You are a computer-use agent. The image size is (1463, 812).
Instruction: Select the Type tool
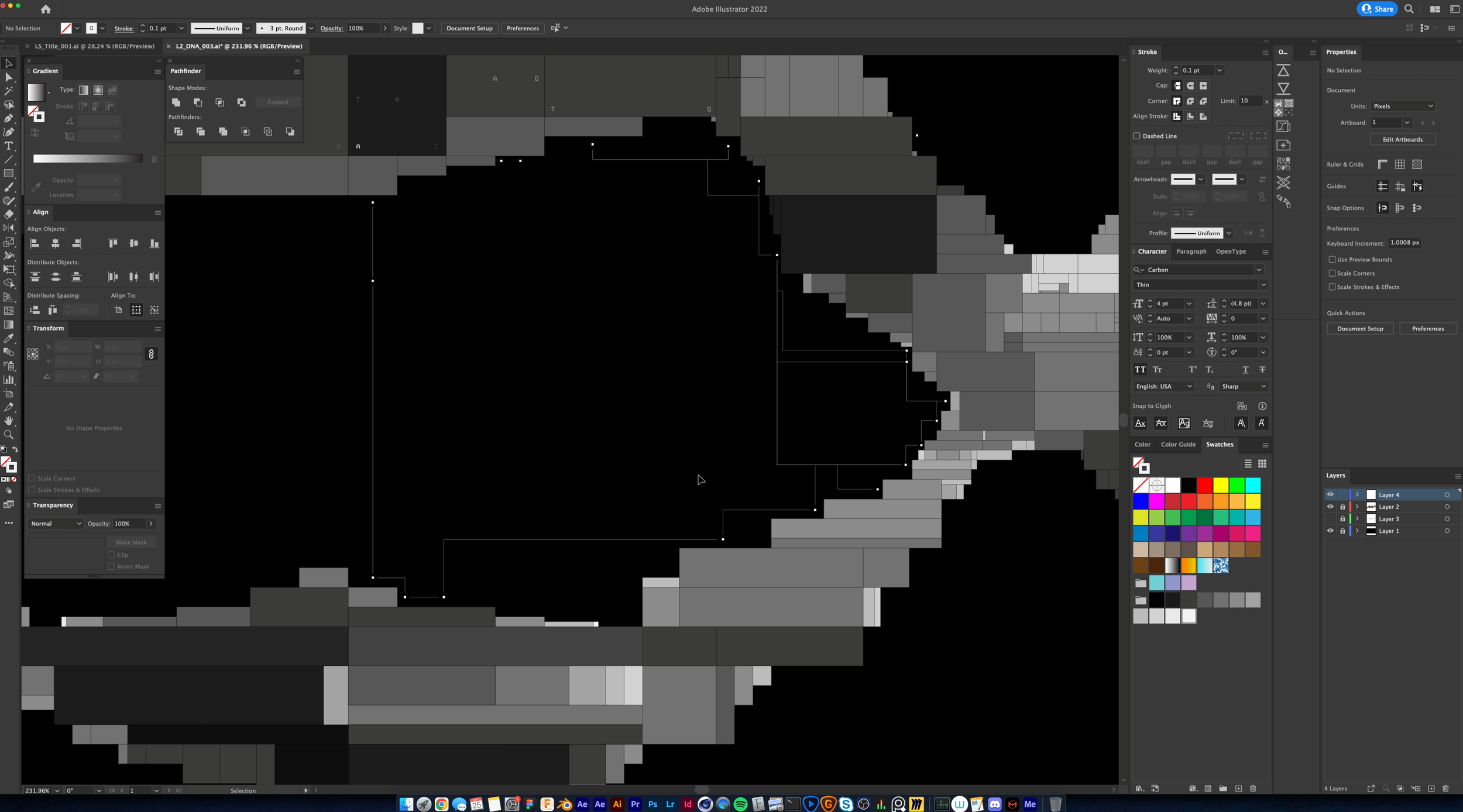(x=9, y=146)
